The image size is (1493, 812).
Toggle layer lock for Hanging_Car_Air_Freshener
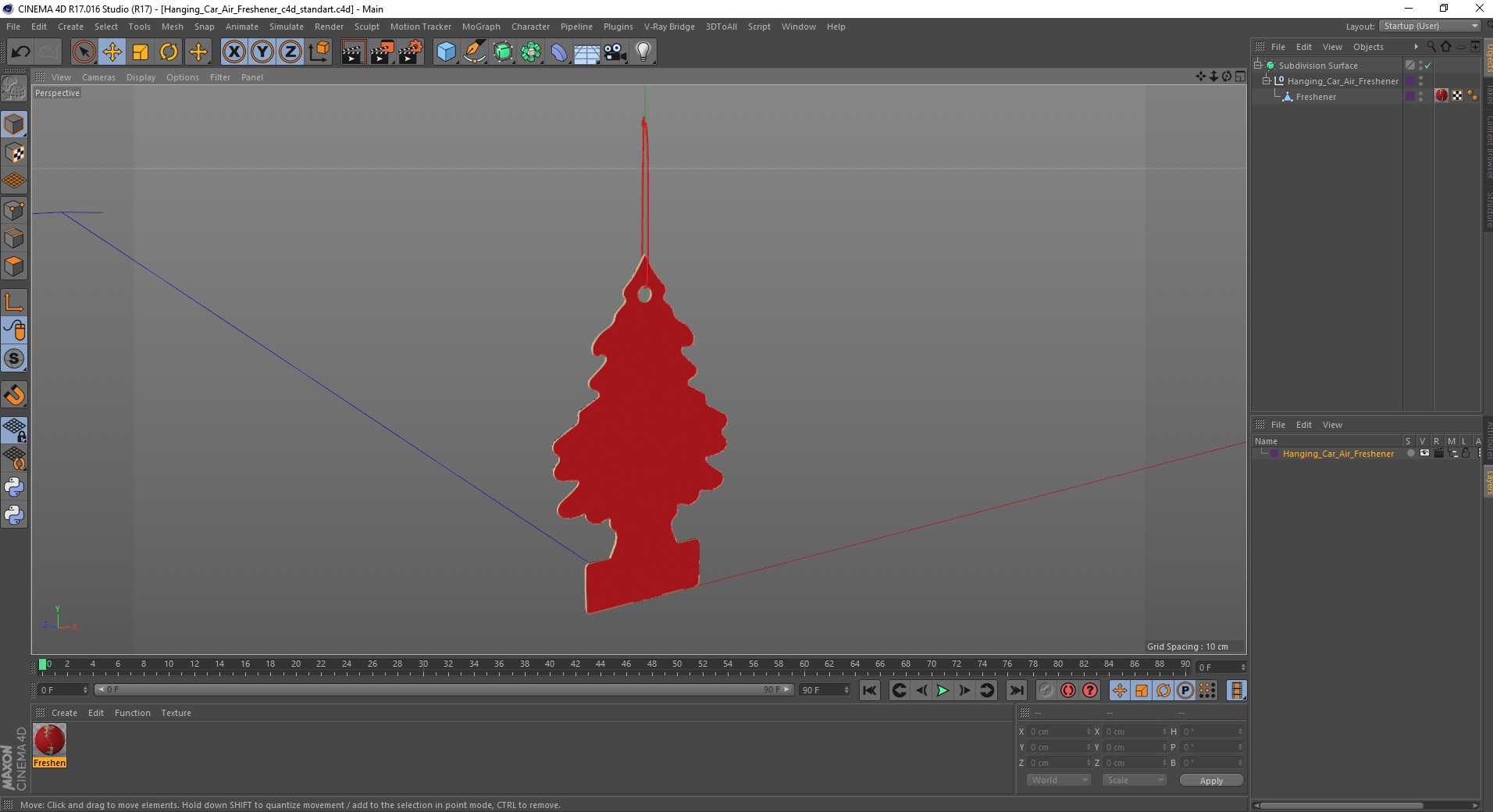click(x=1466, y=454)
